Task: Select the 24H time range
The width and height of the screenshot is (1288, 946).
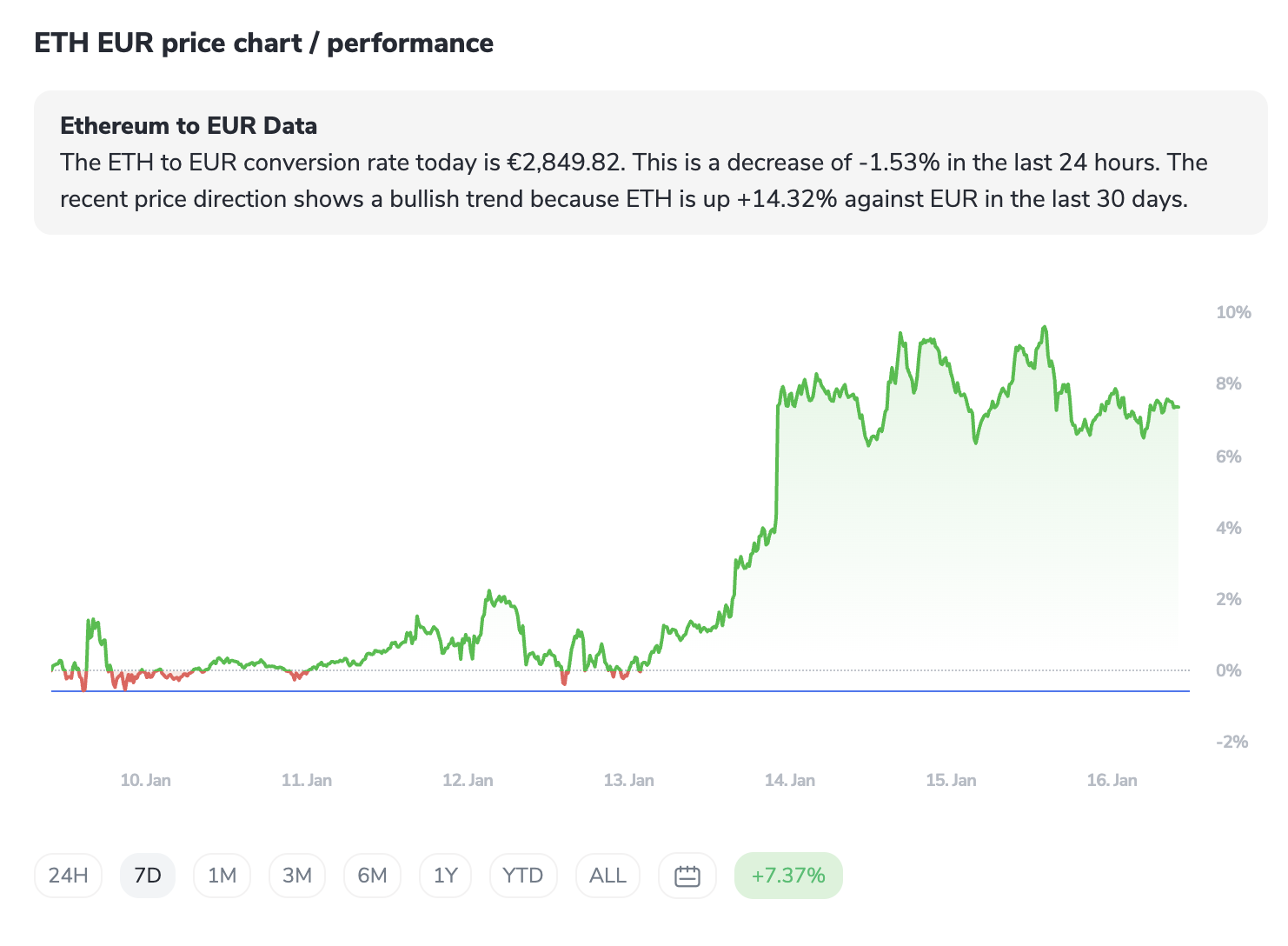Action: 69,876
